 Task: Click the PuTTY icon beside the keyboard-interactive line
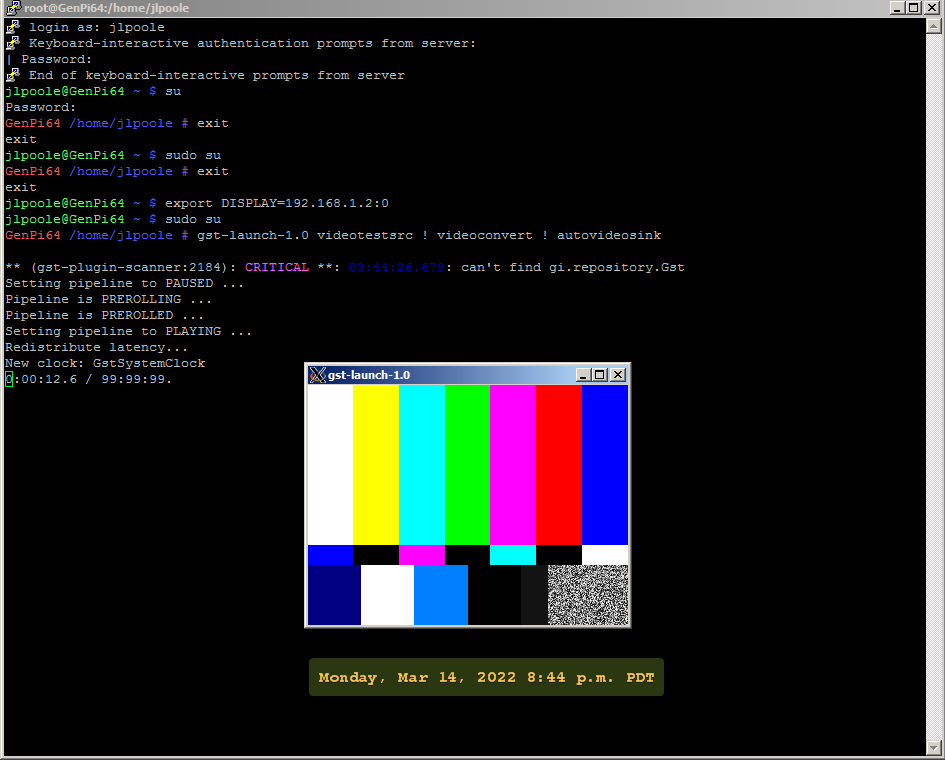point(10,43)
